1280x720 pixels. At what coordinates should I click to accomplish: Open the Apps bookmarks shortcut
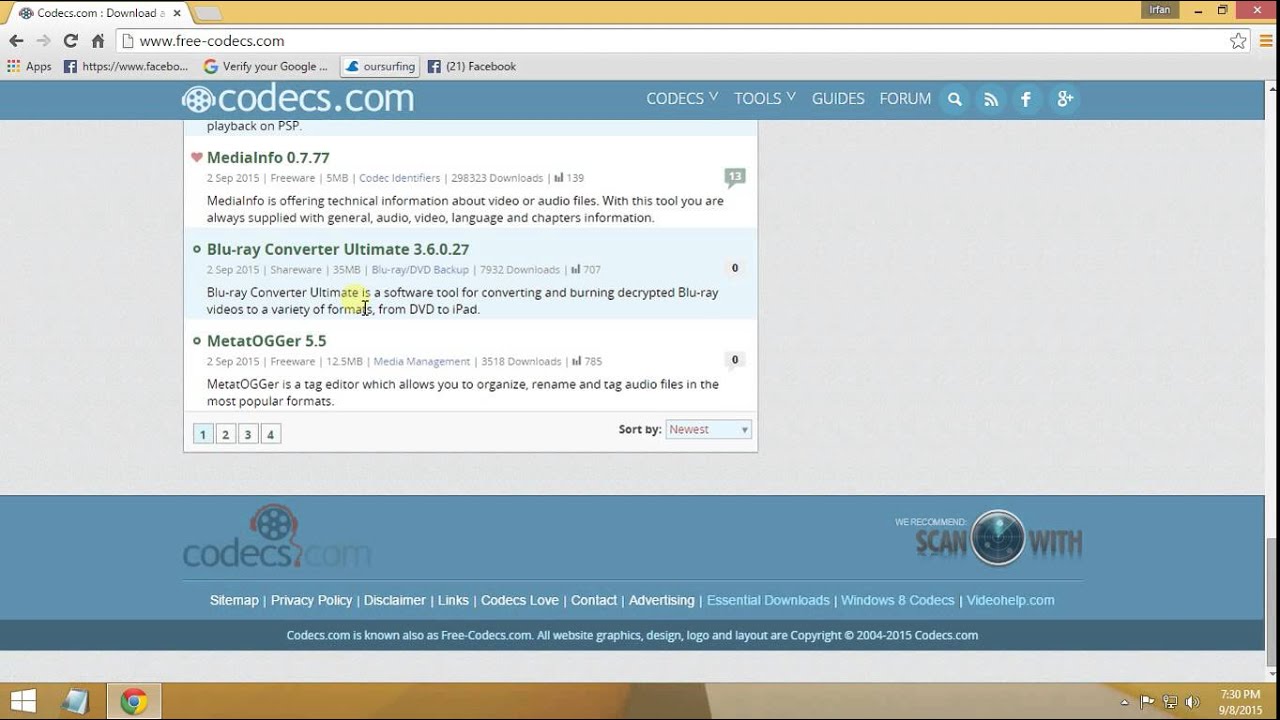29,66
